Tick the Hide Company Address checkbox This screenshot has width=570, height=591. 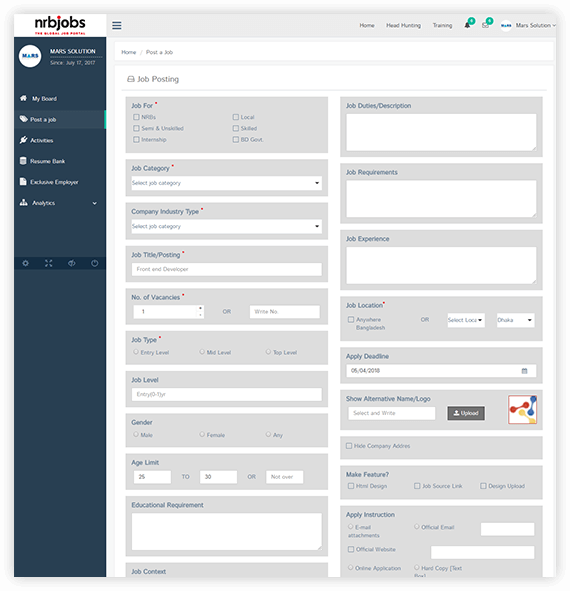tap(349, 446)
